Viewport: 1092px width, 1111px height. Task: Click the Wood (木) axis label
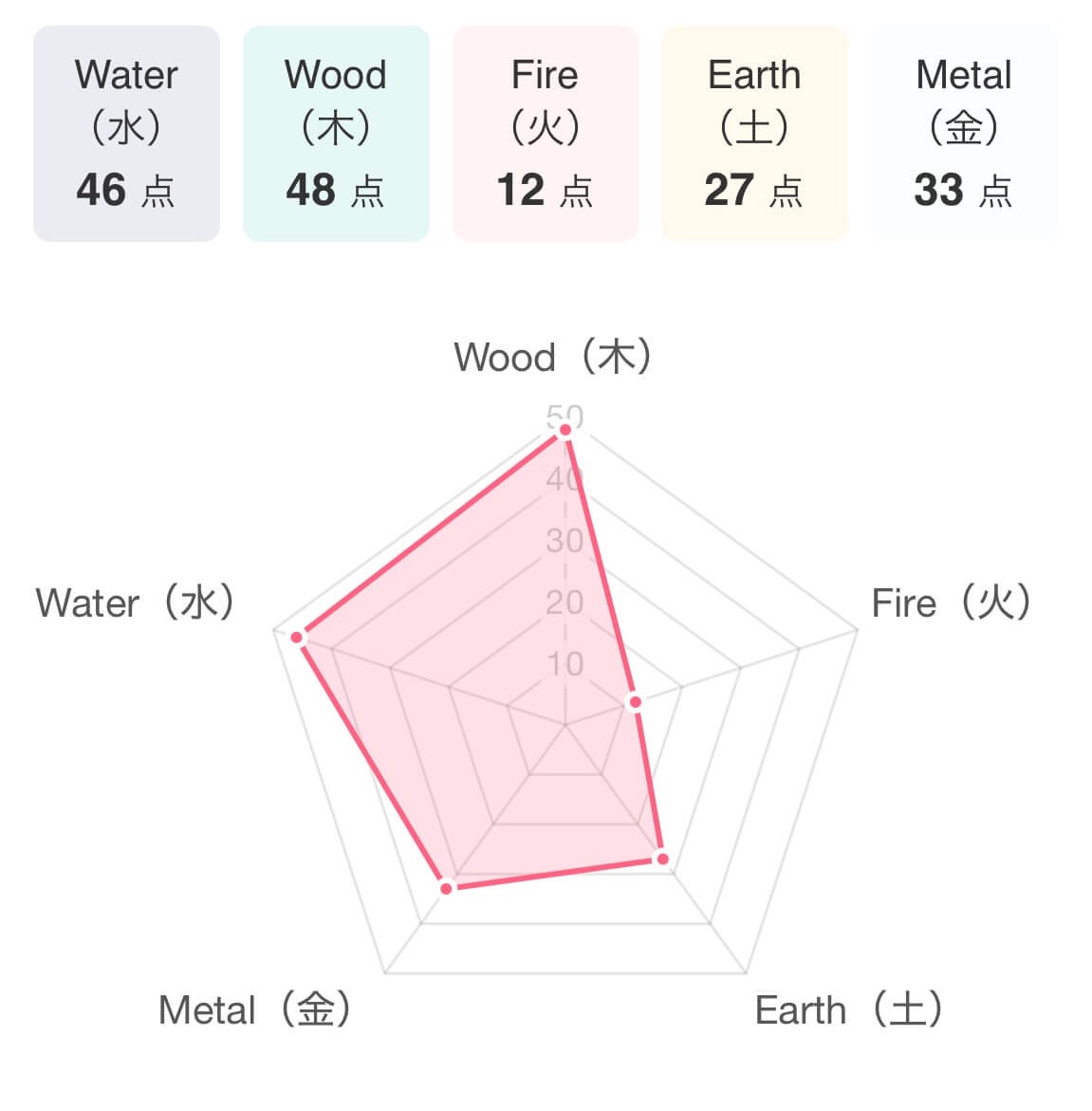click(553, 358)
